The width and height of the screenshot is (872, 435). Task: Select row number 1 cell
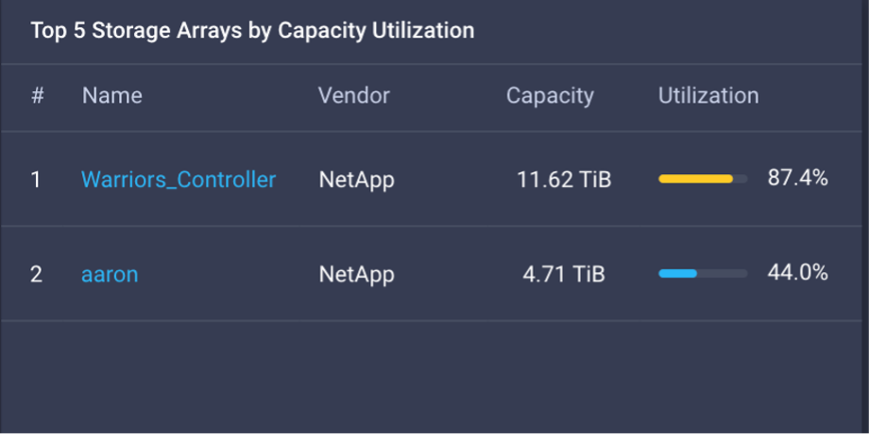pos(36,180)
